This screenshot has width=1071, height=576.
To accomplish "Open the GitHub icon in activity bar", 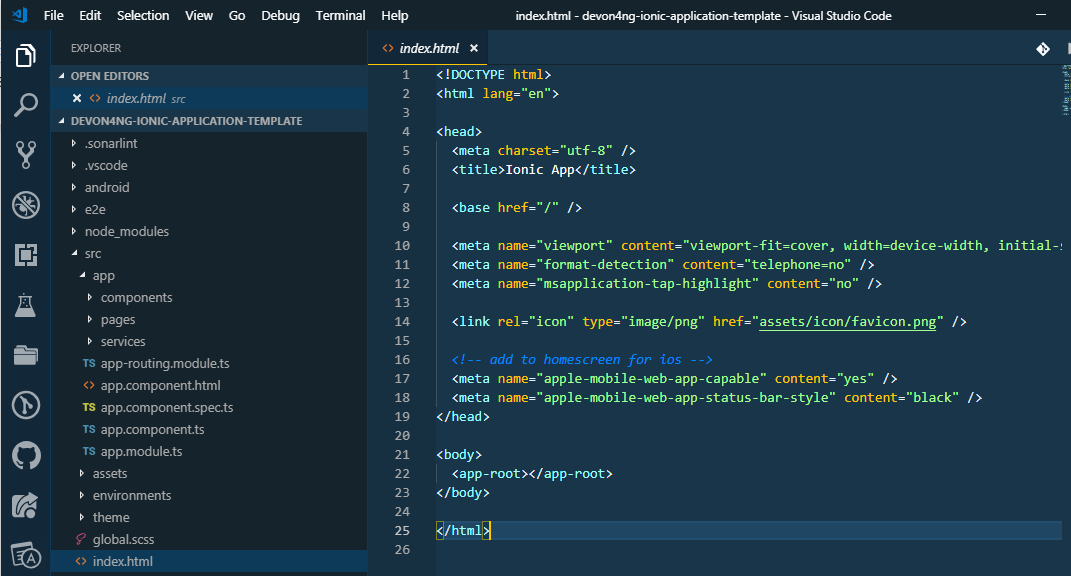I will (x=26, y=456).
